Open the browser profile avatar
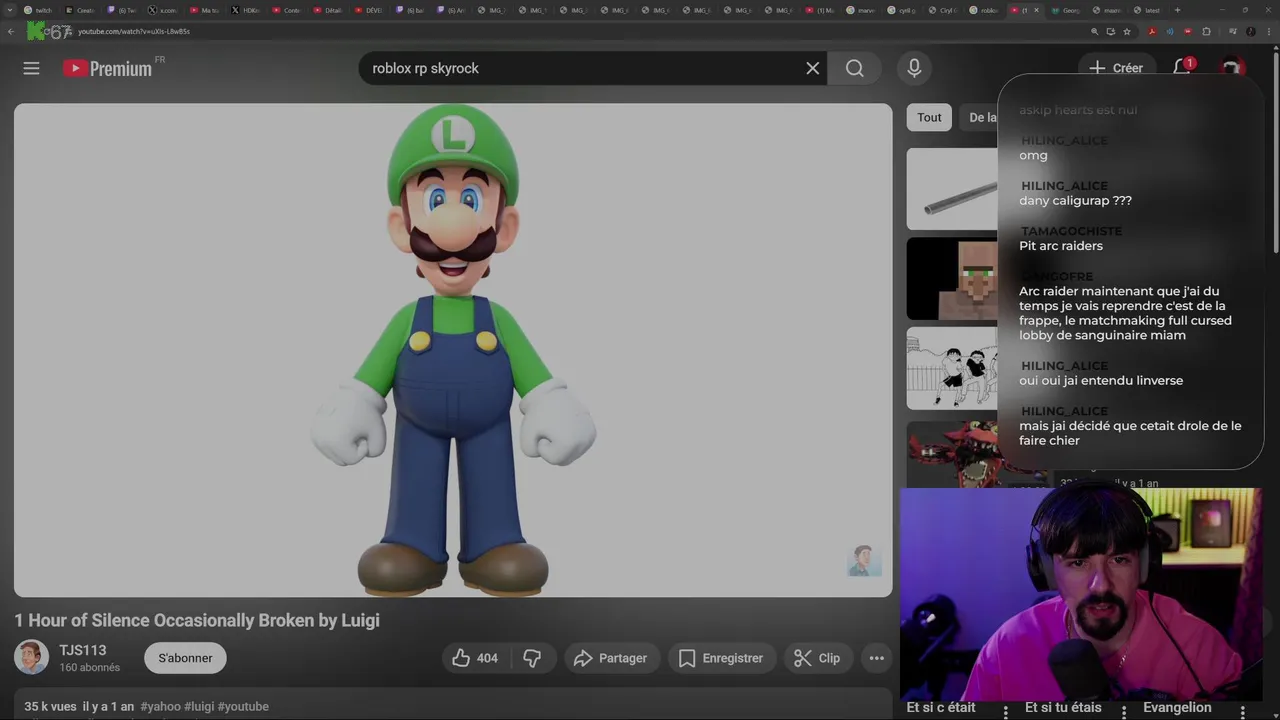Viewport: 1280px width, 720px height. pyautogui.click(x=1251, y=31)
